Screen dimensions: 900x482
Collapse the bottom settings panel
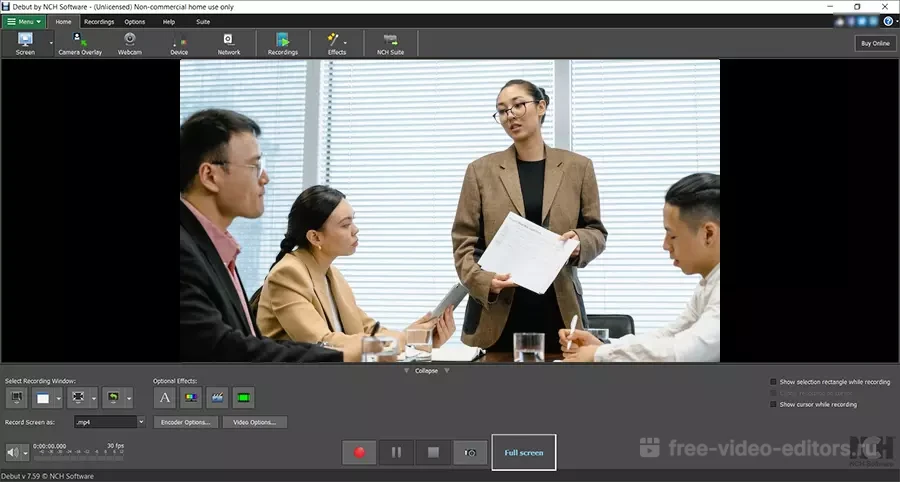point(427,370)
